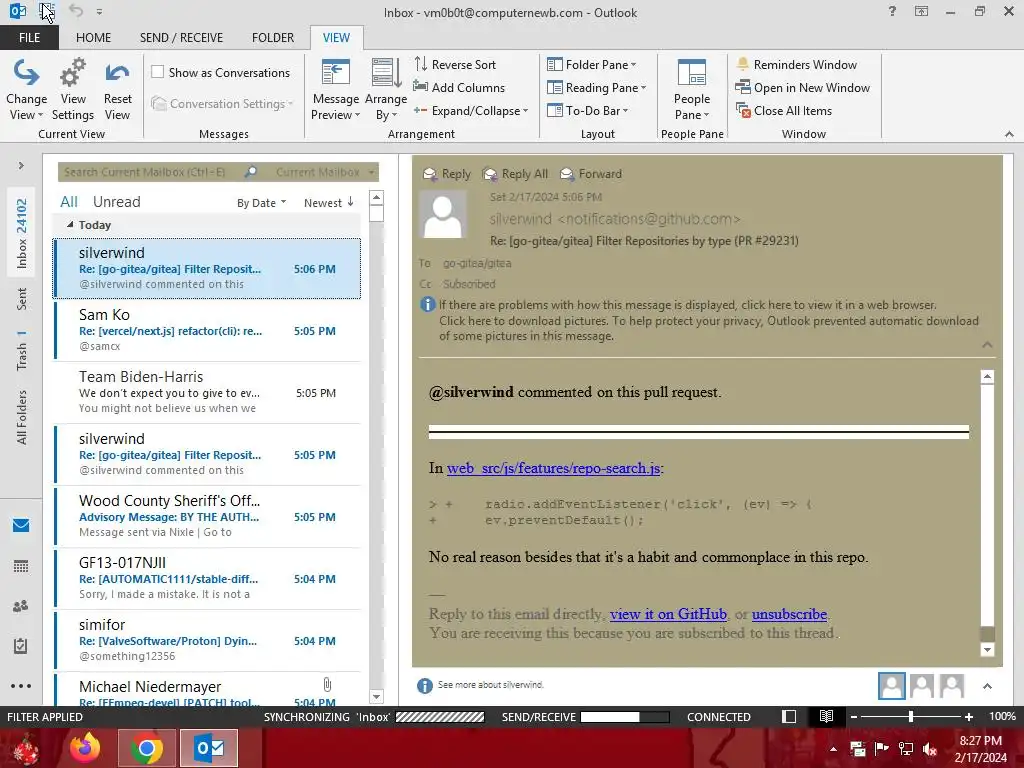
Task: Switch to the Mail module icon
Action: (x=21, y=525)
